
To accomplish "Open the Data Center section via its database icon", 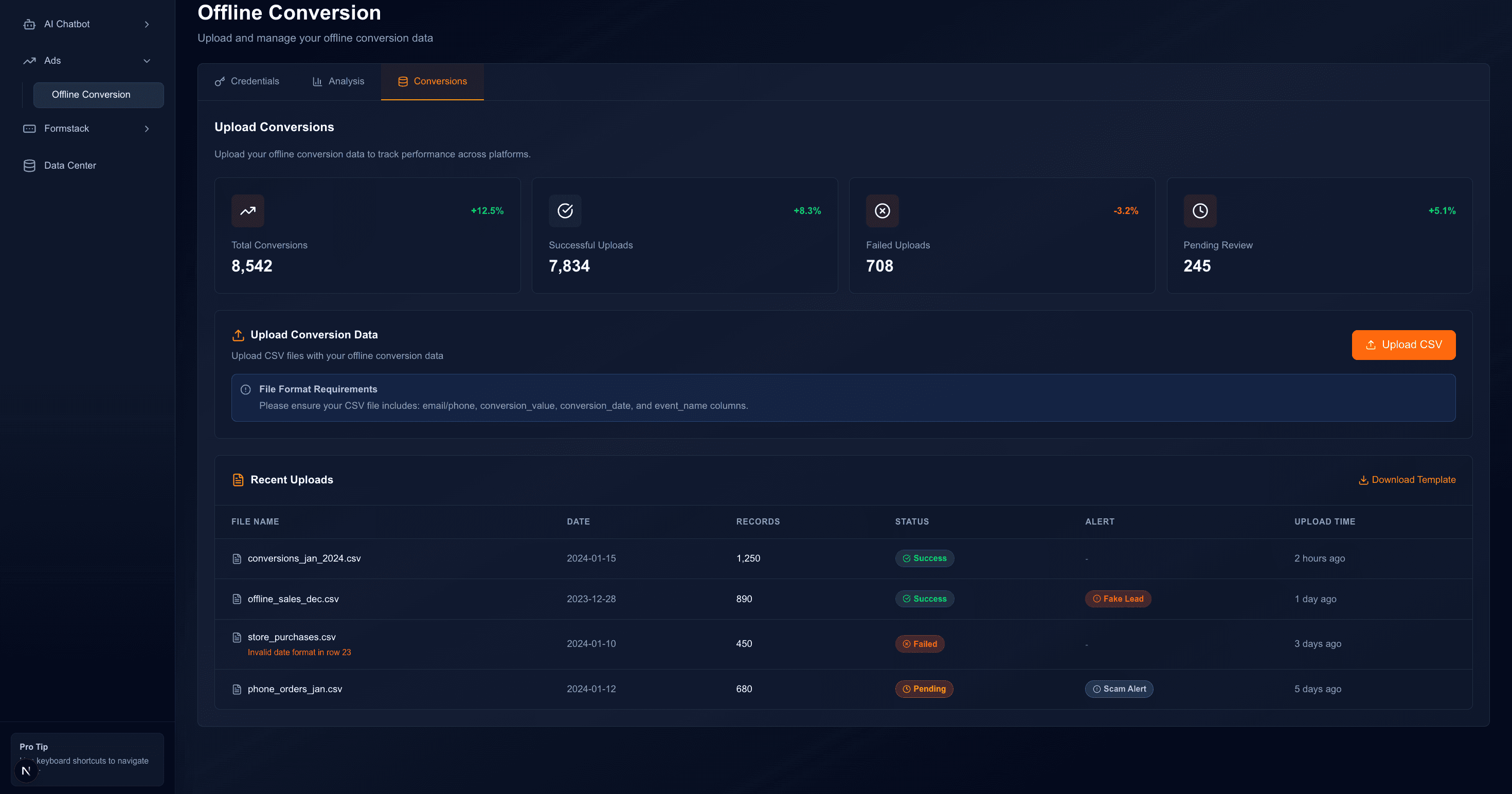I will [29, 165].
